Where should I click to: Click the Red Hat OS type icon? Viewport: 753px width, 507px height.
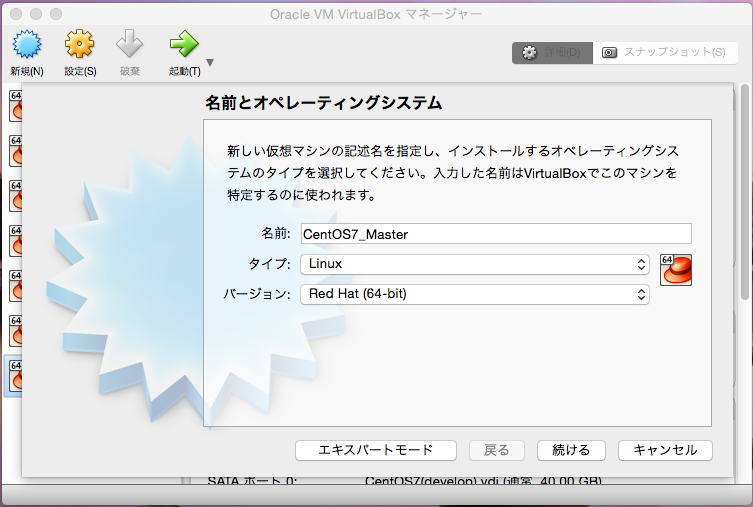coord(676,270)
